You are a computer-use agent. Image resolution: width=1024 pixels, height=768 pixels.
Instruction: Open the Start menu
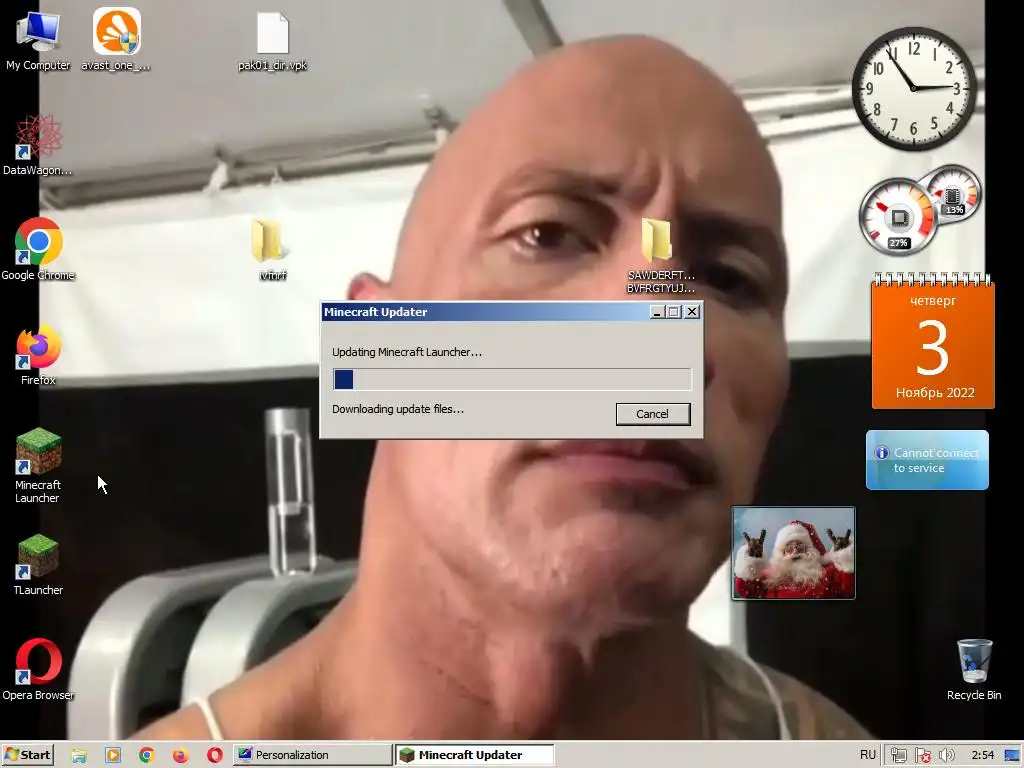pos(27,755)
